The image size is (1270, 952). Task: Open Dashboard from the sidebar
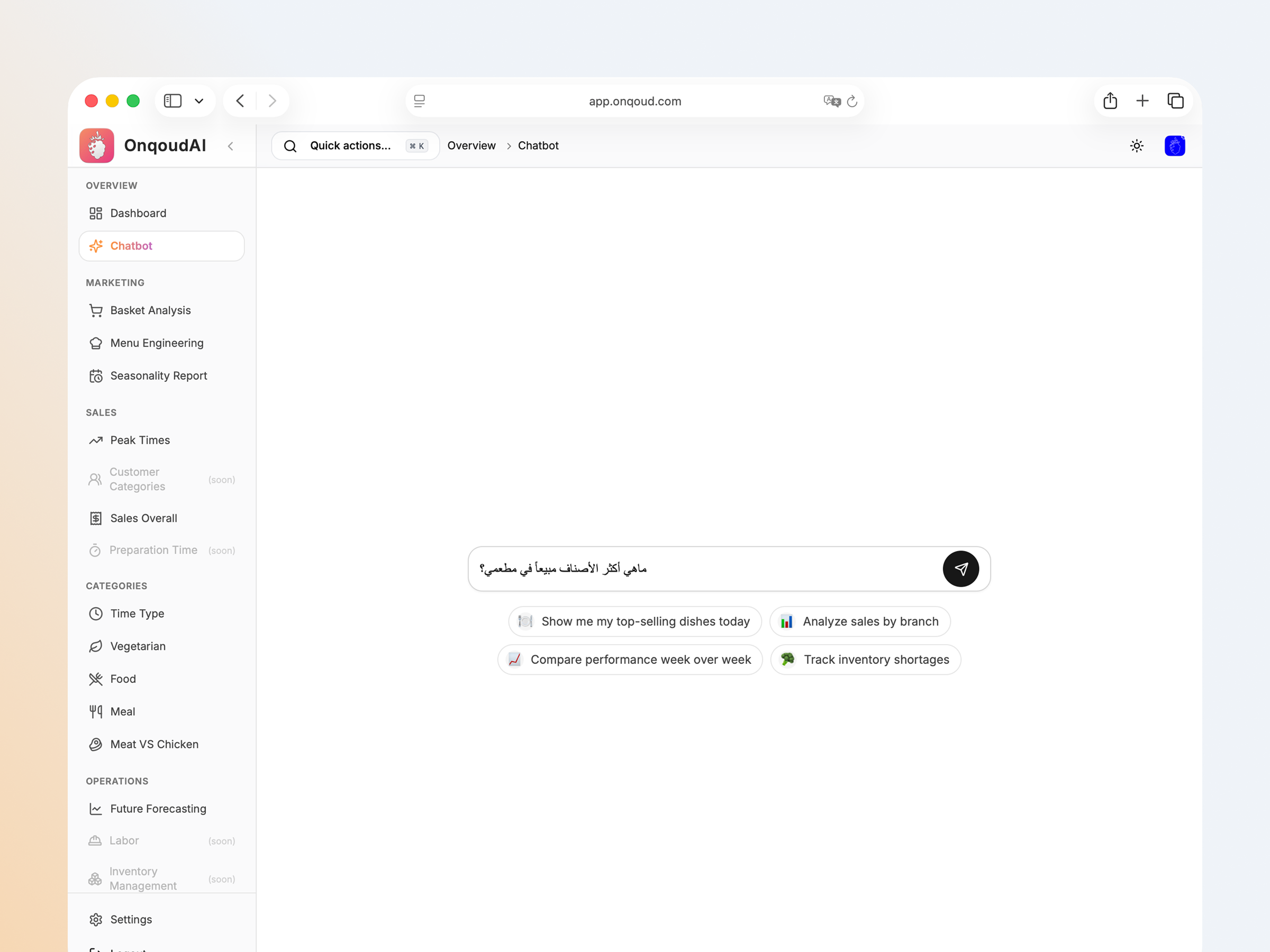[x=138, y=214]
